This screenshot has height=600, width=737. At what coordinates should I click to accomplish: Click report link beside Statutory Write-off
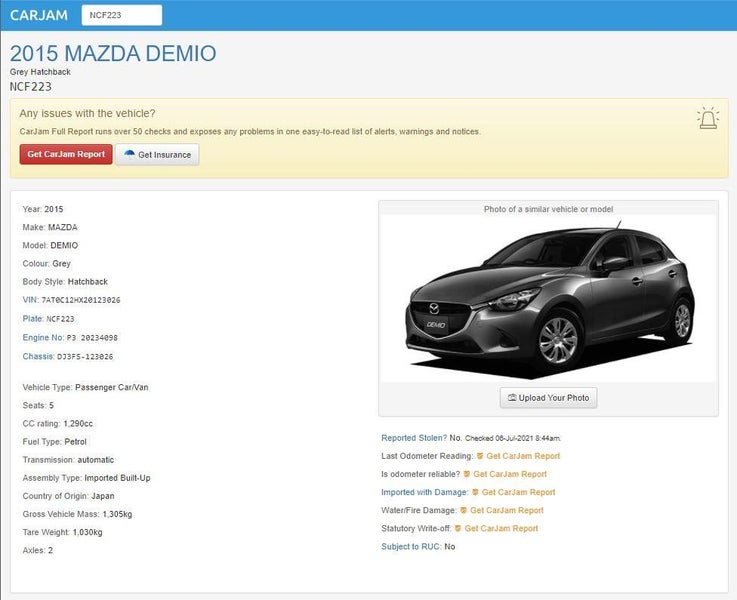tap(501, 528)
